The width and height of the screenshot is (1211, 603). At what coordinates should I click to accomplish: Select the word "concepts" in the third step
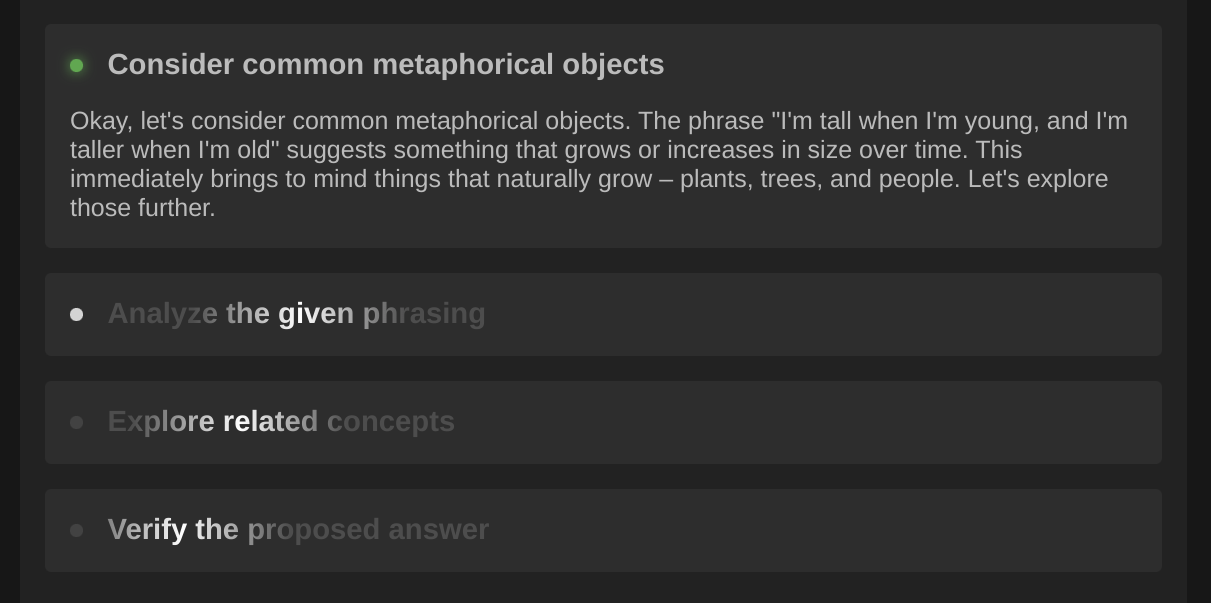point(391,421)
